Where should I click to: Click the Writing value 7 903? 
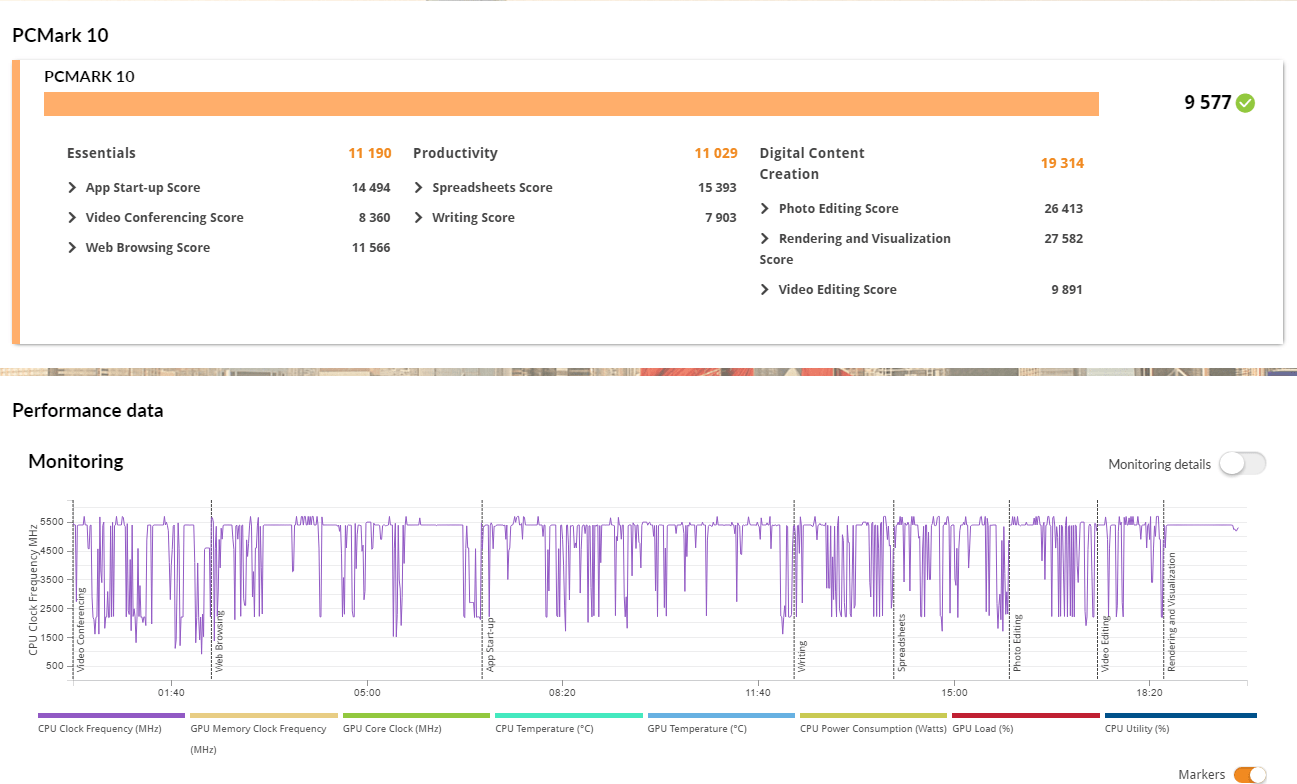pos(721,218)
